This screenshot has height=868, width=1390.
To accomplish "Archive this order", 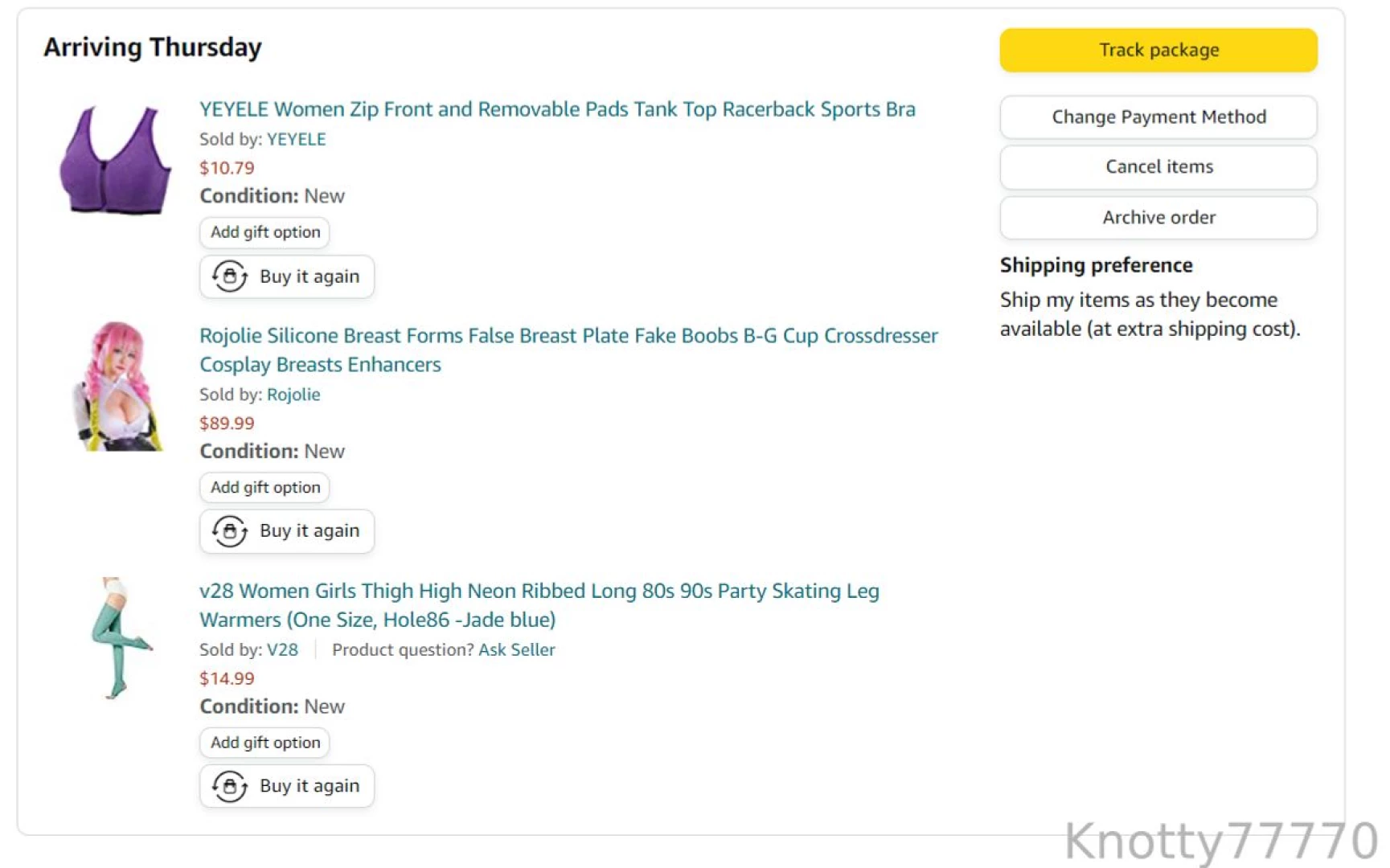I will (1158, 218).
